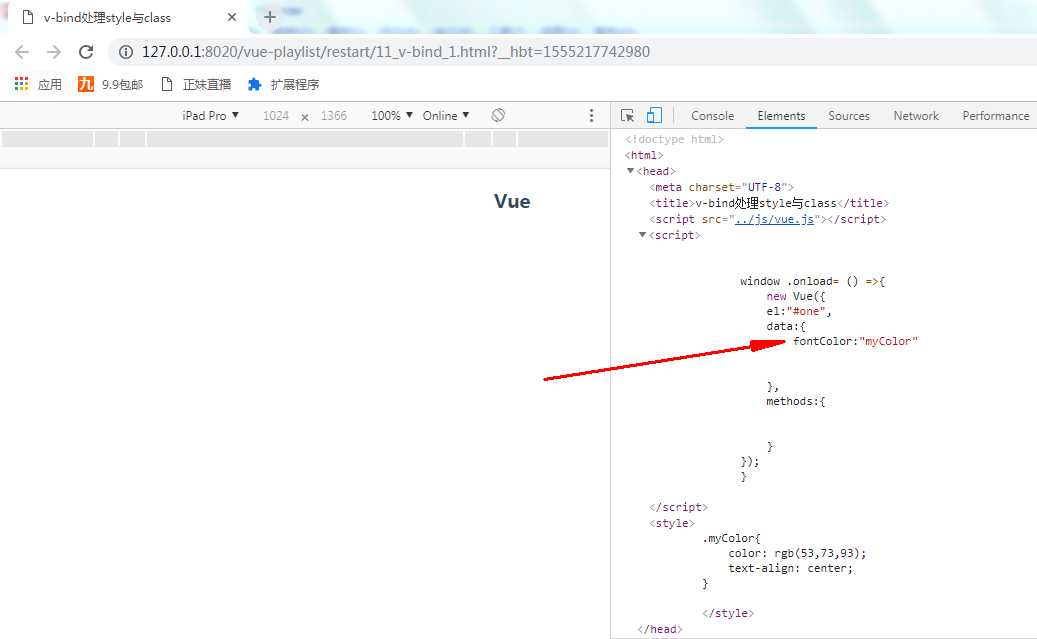Image resolution: width=1037 pixels, height=639 pixels.
Task: Click the fontColor:"myColor" code line
Action: pyautogui.click(x=855, y=341)
